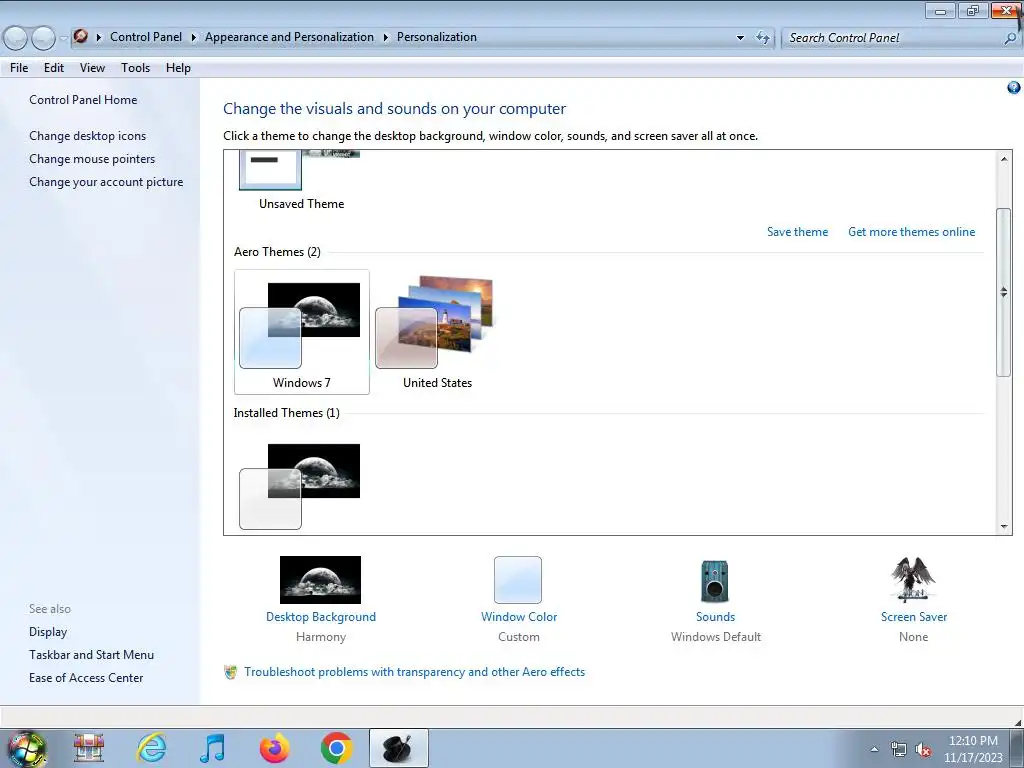Expand the breadcrumb arrow after Control Panel
Viewport: 1024px width, 768px height.
pos(193,37)
